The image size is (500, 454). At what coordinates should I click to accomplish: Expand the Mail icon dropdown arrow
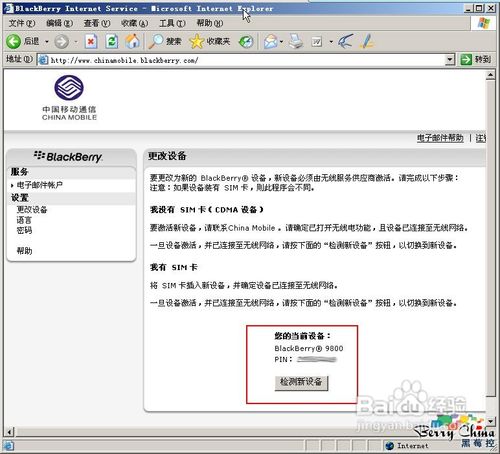(282, 42)
